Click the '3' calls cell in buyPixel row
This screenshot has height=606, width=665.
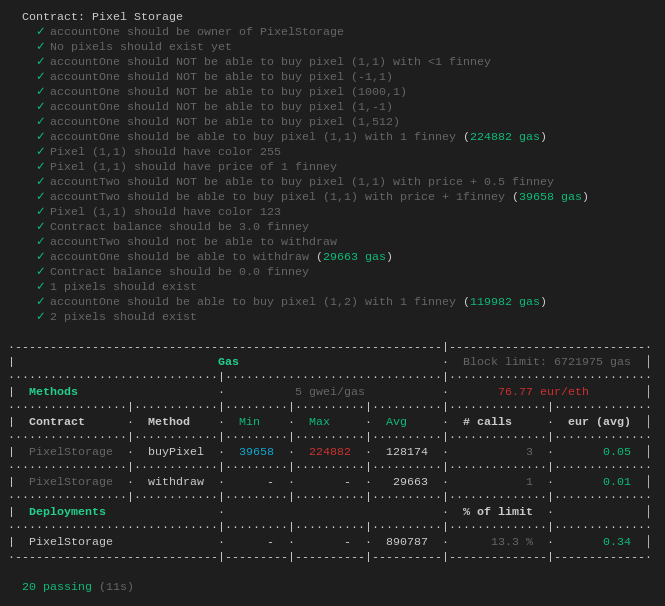[529, 452]
